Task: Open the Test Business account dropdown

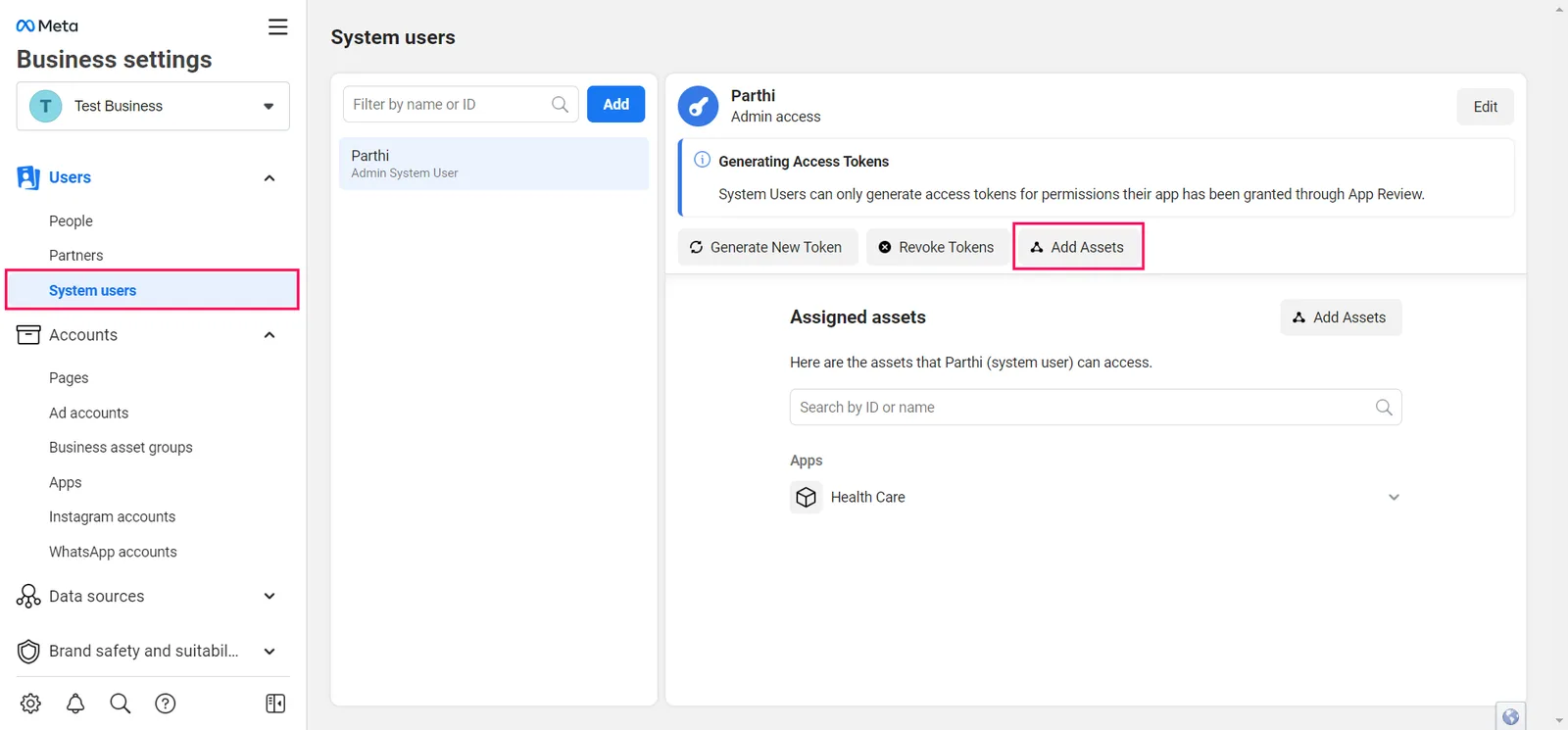Action: click(x=153, y=106)
